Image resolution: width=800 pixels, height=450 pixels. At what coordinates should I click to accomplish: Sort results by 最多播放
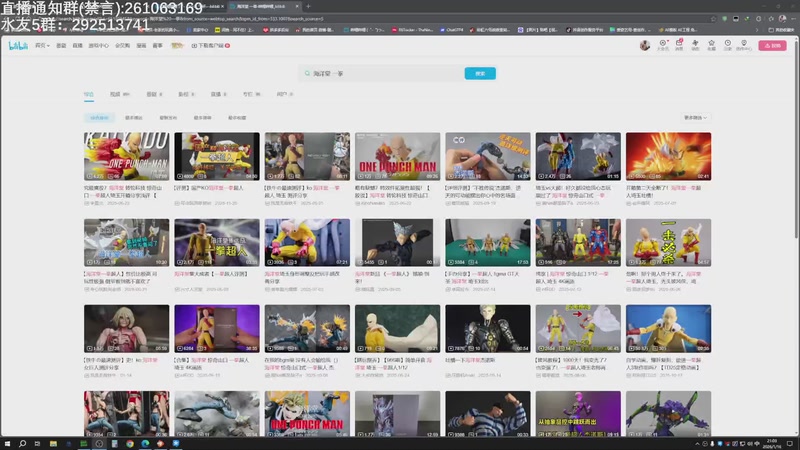click(134, 118)
